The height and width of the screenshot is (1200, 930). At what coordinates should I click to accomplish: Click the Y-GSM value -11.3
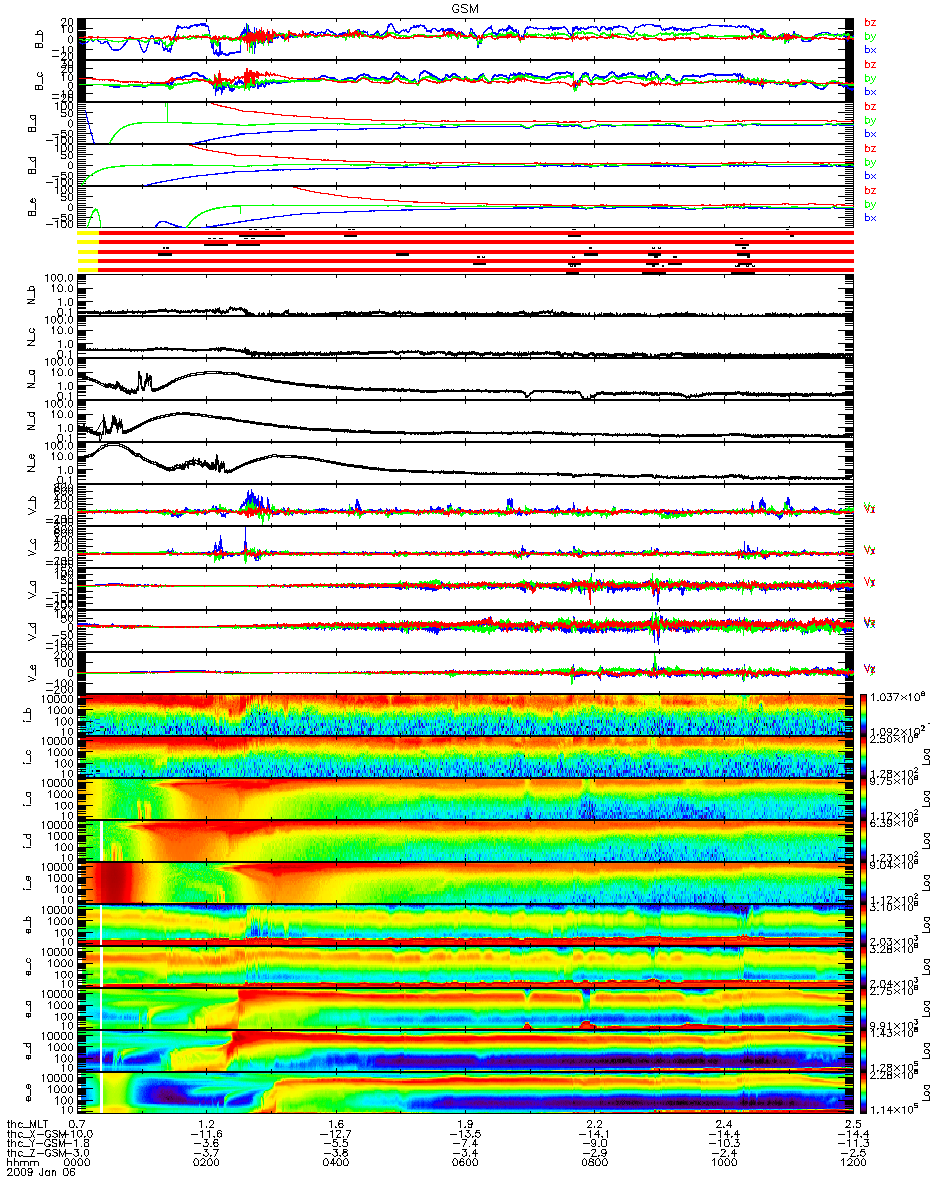[852, 1142]
